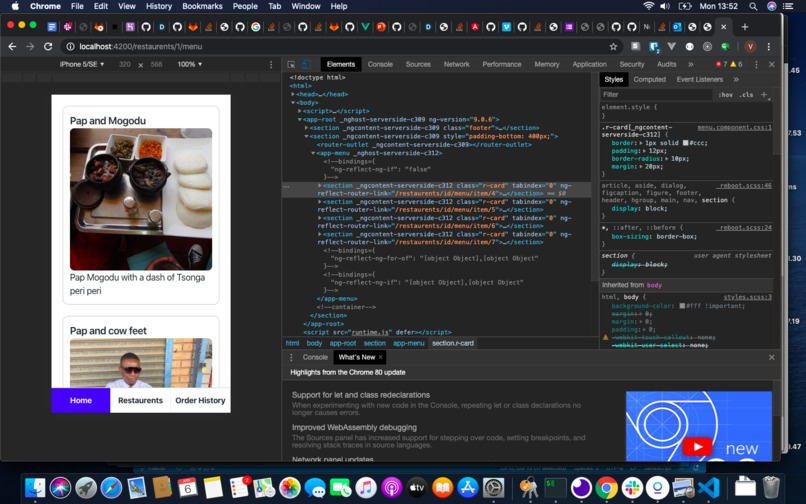Viewport: 806px width, 504px height.
Task: Open the _reboot.scss:46 source link
Action: click(744, 185)
